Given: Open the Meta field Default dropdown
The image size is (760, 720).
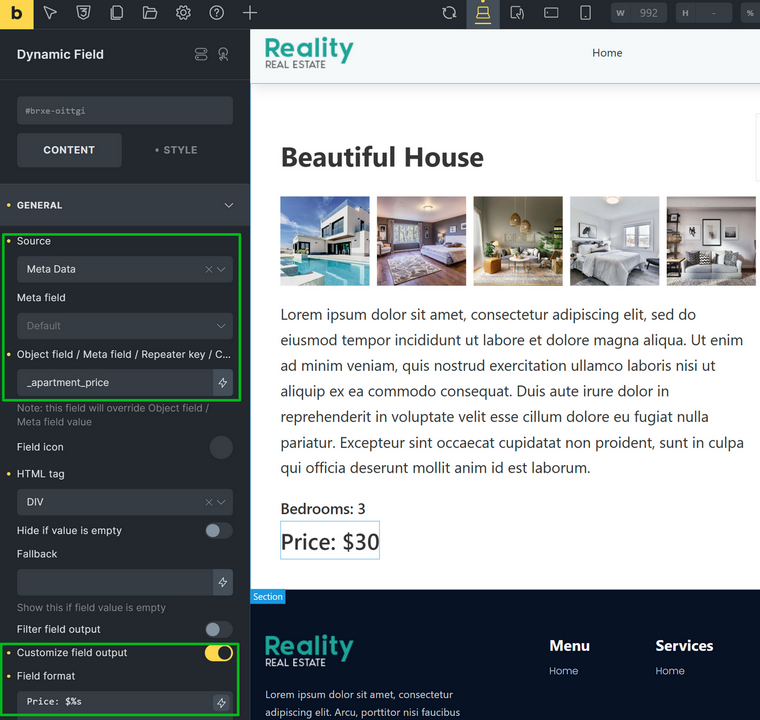Looking at the screenshot, I should (x=125, y=326).
